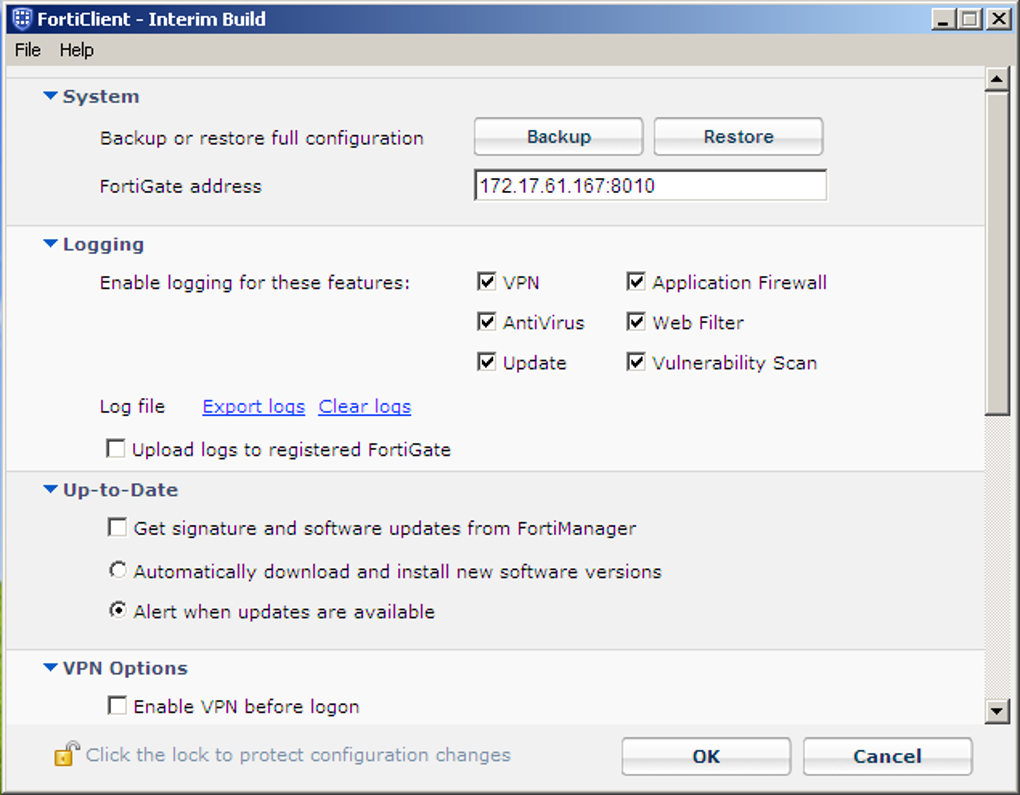Select automatically download and install radio option

point(118,571)
